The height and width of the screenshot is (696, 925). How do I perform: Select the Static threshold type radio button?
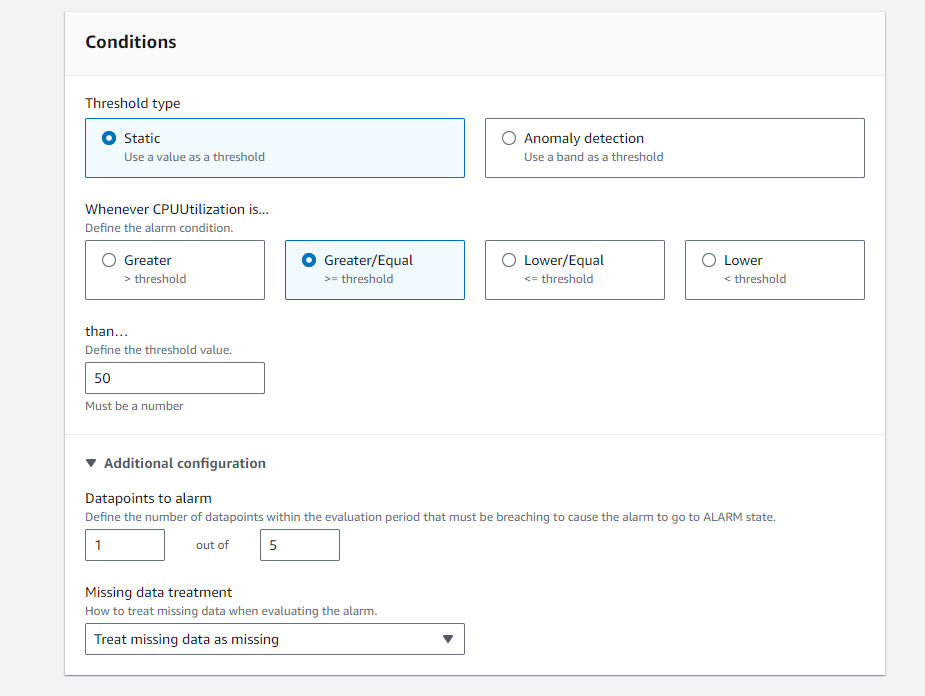point(109,139)
